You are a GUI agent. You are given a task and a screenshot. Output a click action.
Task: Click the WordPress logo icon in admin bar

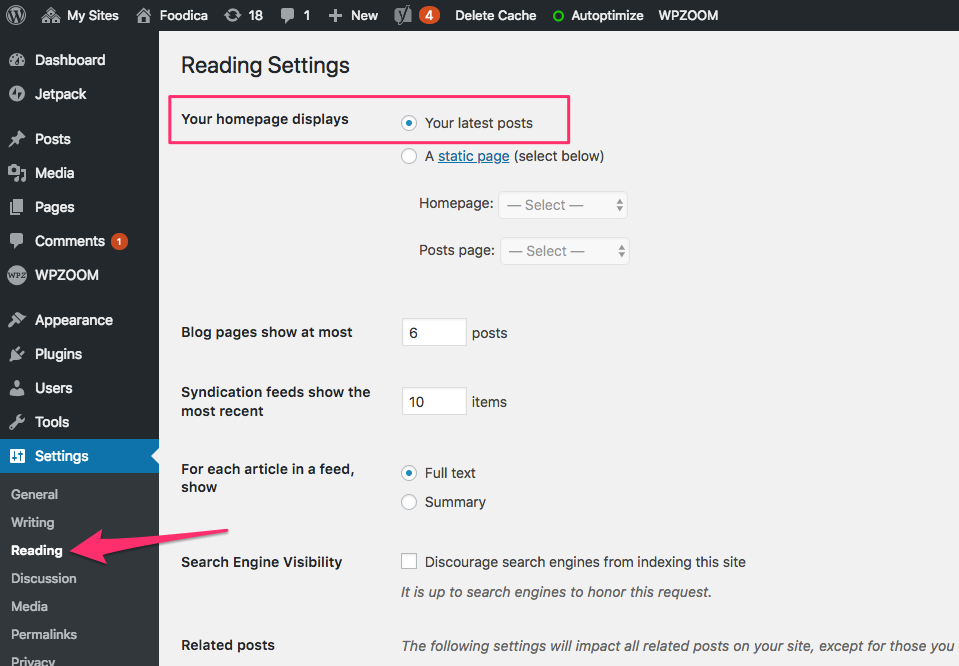[x=17, y=15]
